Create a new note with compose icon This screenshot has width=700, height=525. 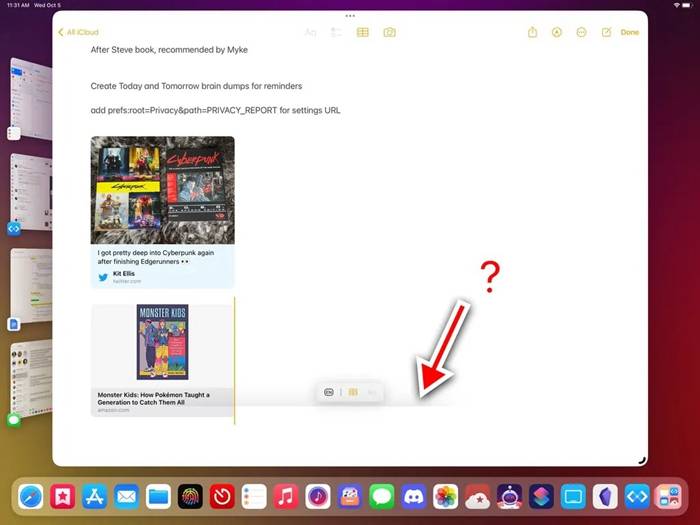(x=606, y=32)
